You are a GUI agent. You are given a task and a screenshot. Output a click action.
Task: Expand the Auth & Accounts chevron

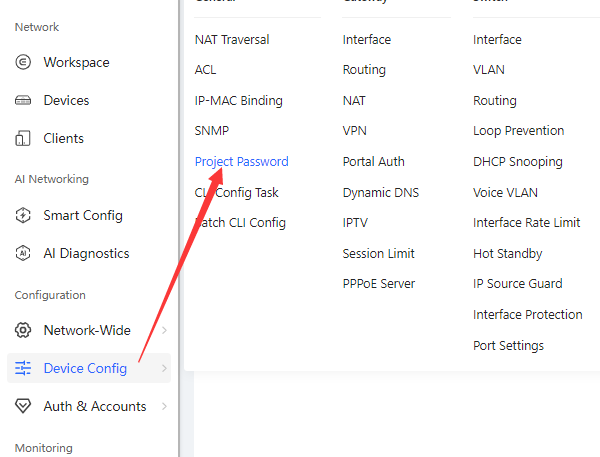pos(165,406)
